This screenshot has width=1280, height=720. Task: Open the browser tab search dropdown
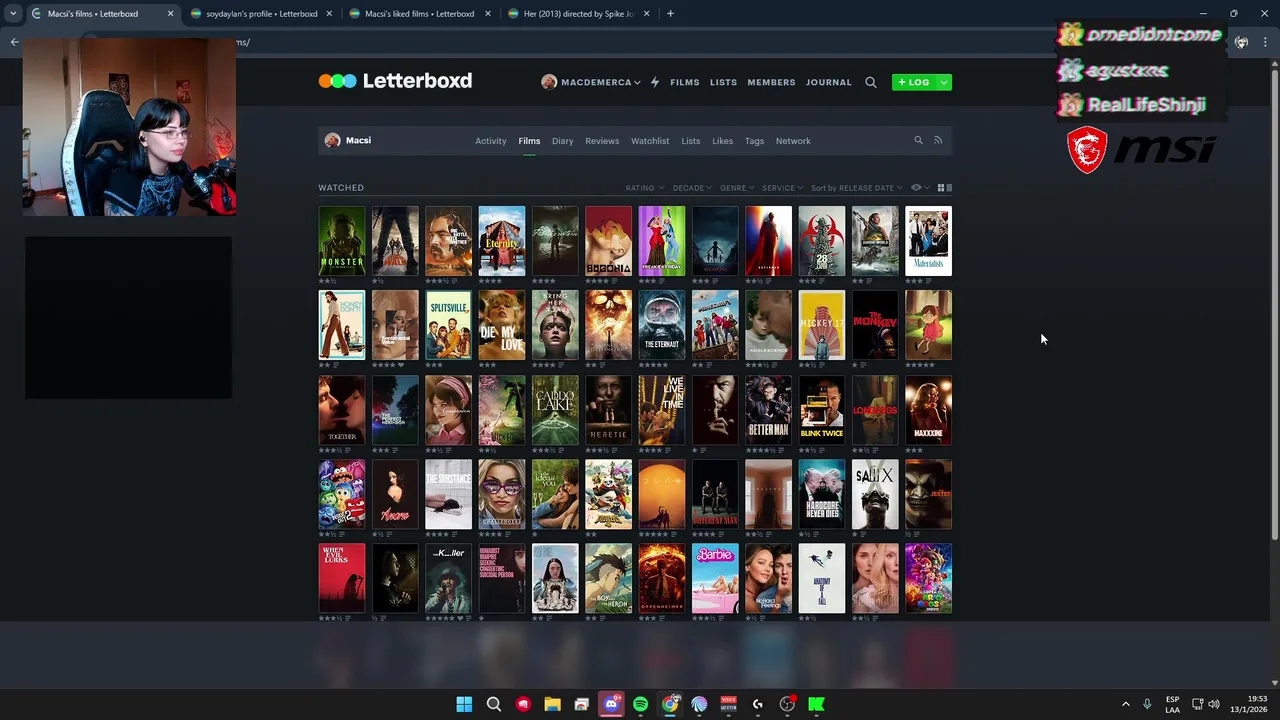click(x=13, y=14)
